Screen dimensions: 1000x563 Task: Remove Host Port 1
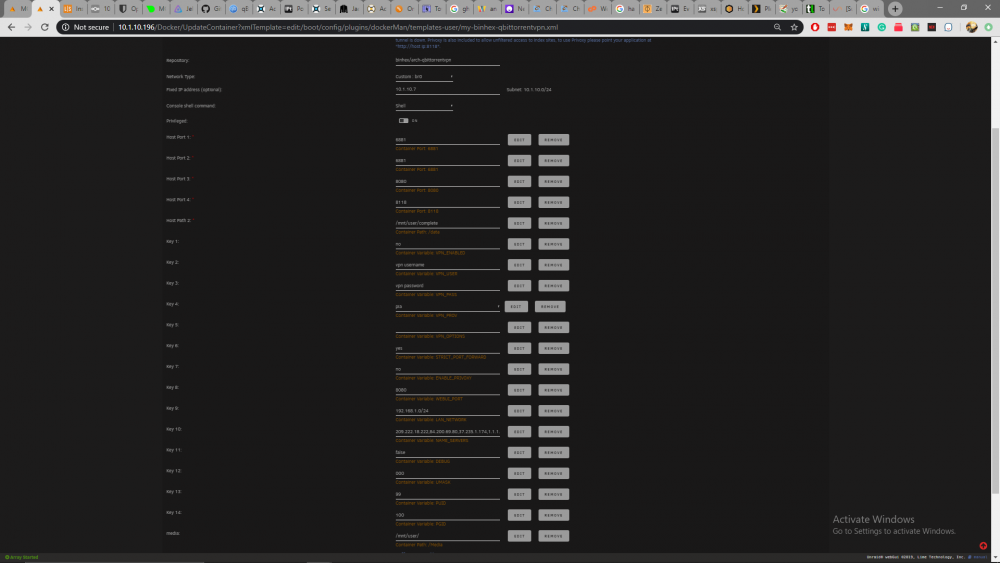click(x=554, y=140)
